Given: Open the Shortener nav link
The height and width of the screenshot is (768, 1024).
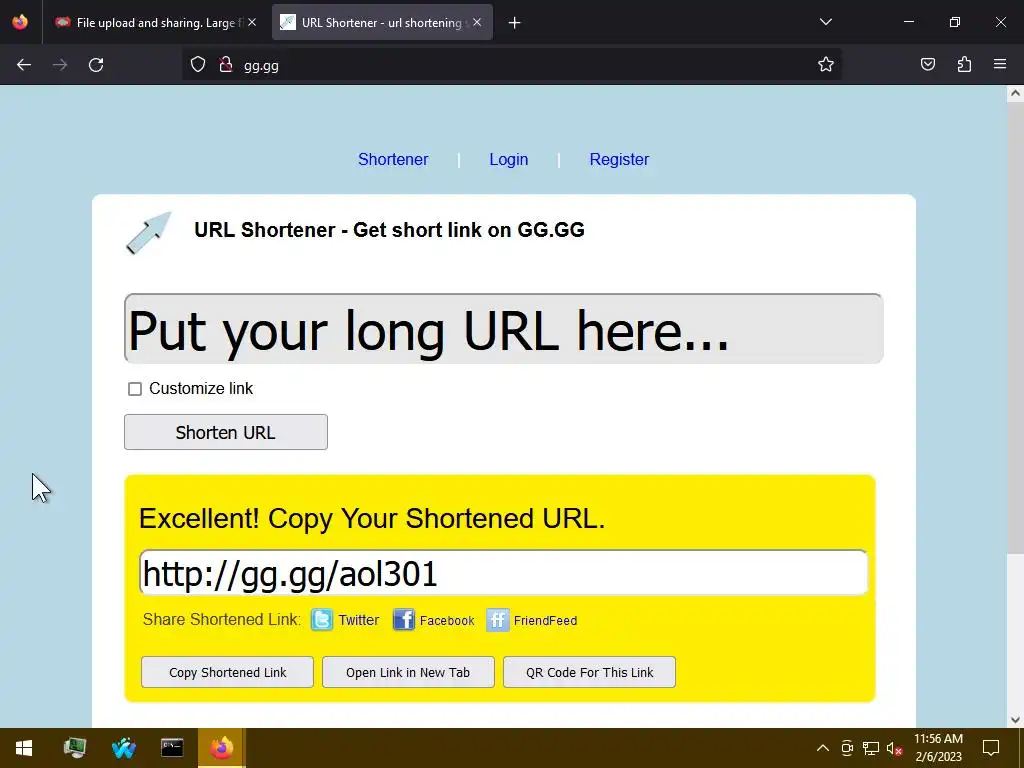Looking at the screenshot, I should coord(393,159).
